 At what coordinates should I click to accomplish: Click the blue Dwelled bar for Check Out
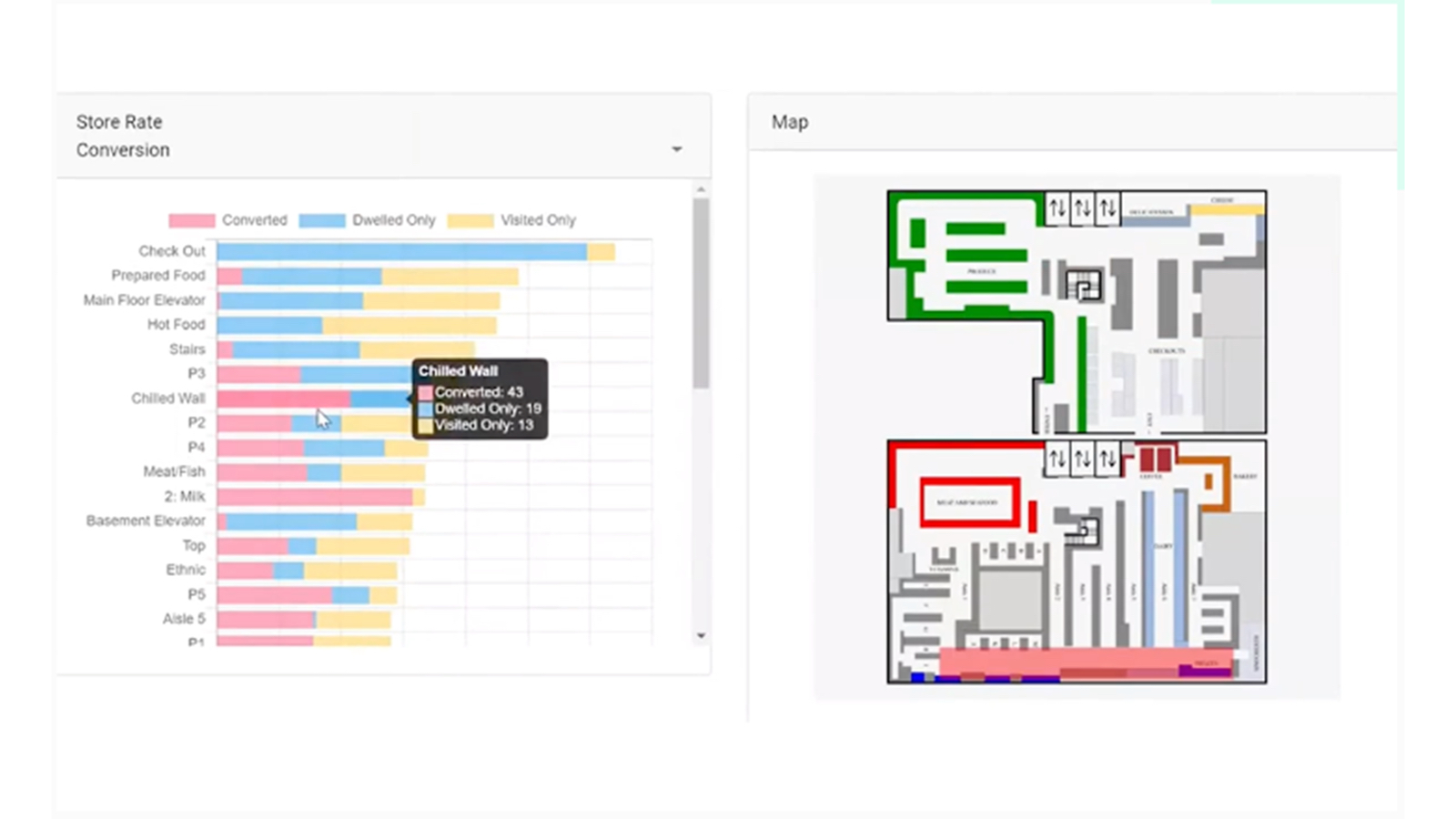pos(401,251)
